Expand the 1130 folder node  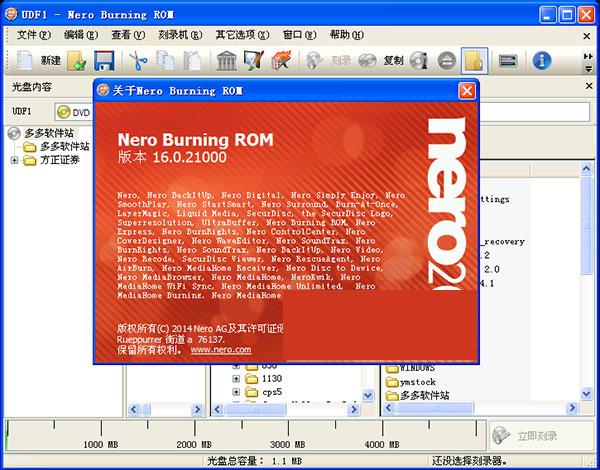point(236,379)
